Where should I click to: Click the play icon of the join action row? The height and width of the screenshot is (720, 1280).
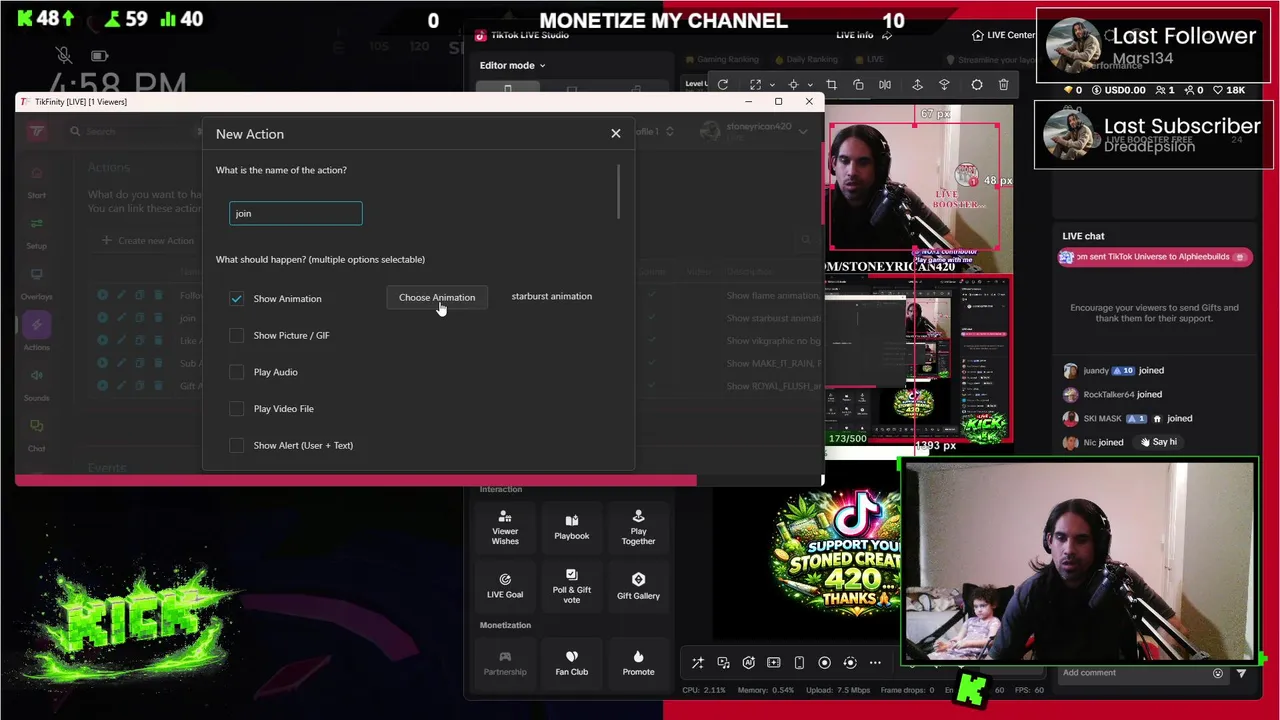point(102,318)
